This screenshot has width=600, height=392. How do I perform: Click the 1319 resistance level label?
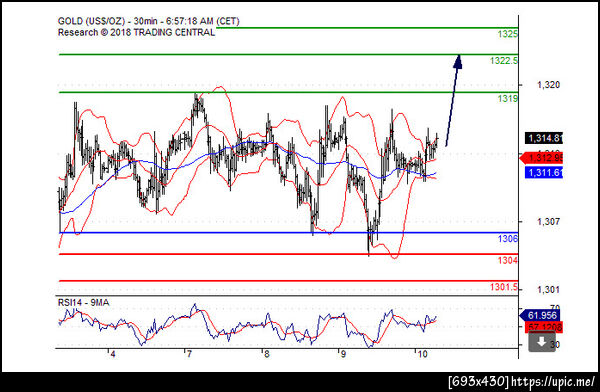(507, 99)
